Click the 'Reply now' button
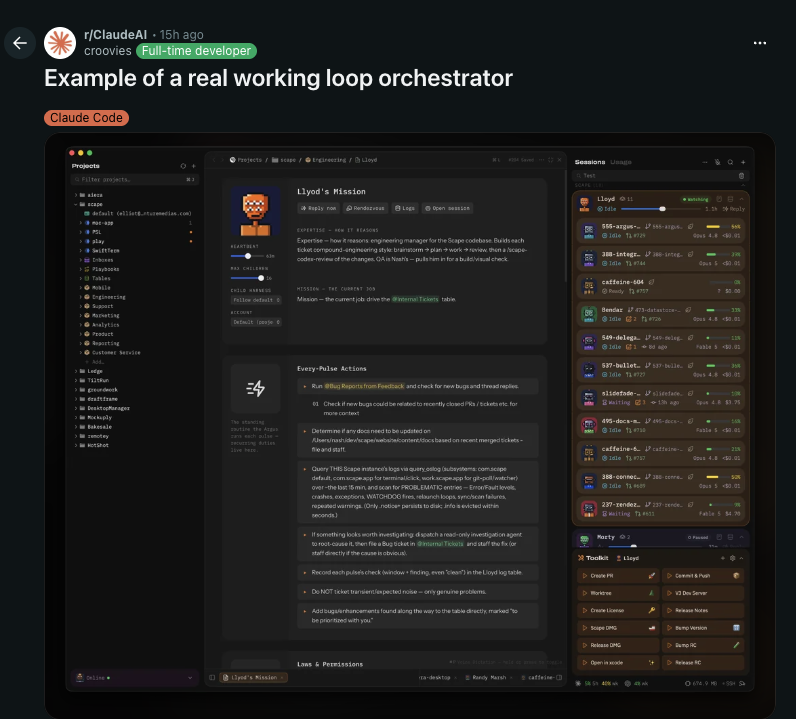This screenshot has width=796, height=719. (x=318, y=208)
